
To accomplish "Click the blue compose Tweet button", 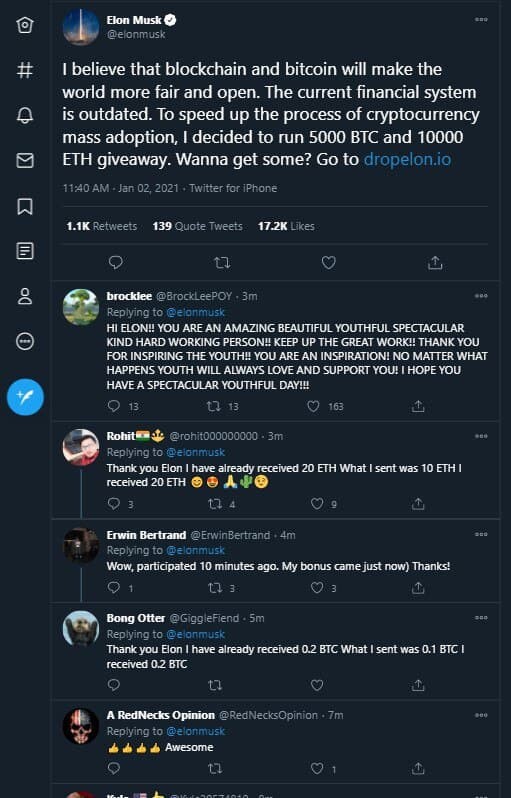I will pyautogui.click(x=25, y=397).
